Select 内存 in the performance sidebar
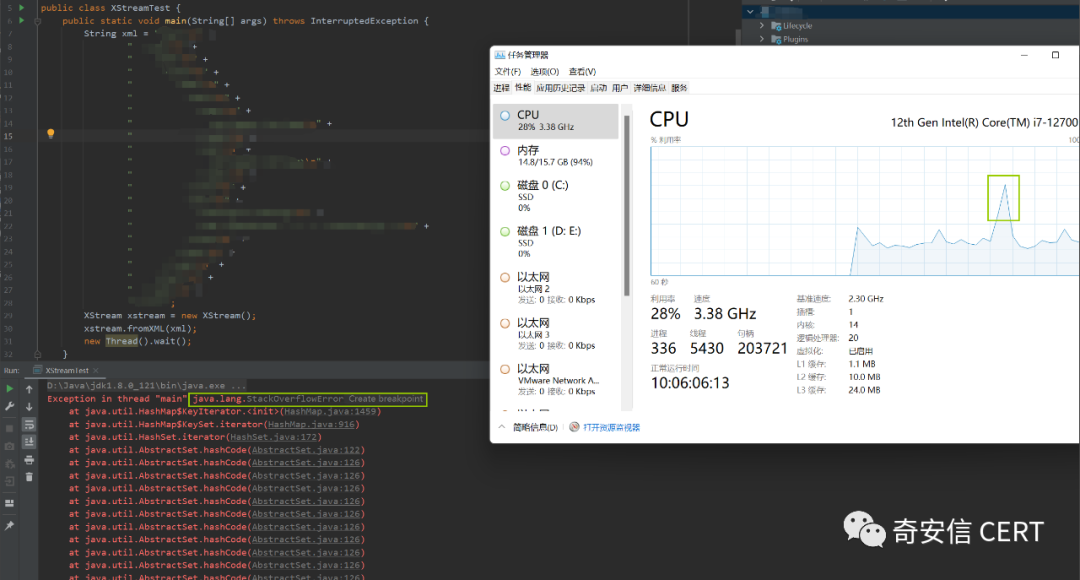 (556, 156)
